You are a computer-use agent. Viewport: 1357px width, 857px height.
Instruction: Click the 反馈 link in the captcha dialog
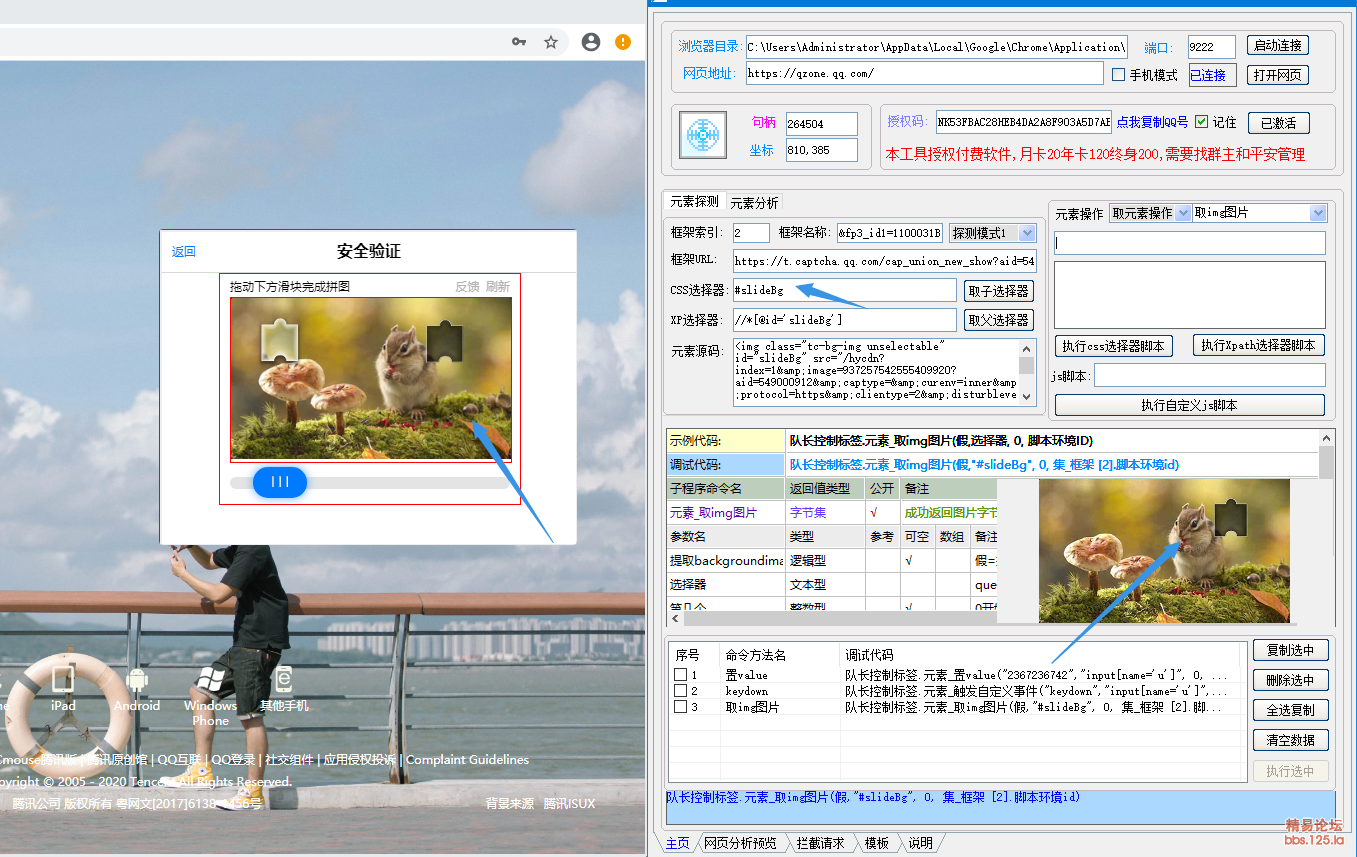coord(467,287)
